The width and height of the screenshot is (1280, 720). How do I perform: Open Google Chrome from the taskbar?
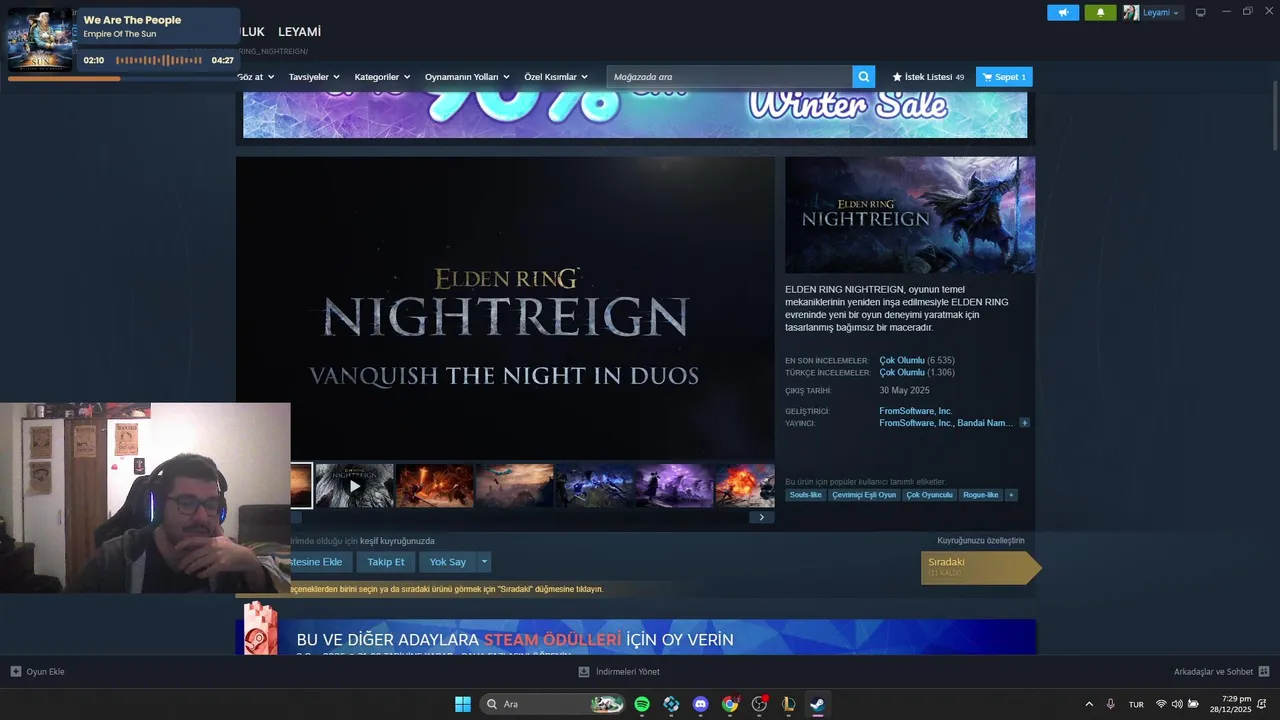tap(730, 704)
